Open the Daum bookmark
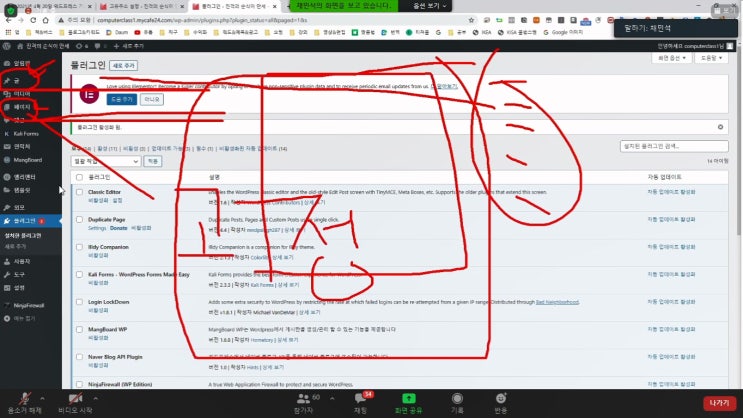The width and height of the screenshot is (743, 418). pyautogui.click(x=117, y=32)
